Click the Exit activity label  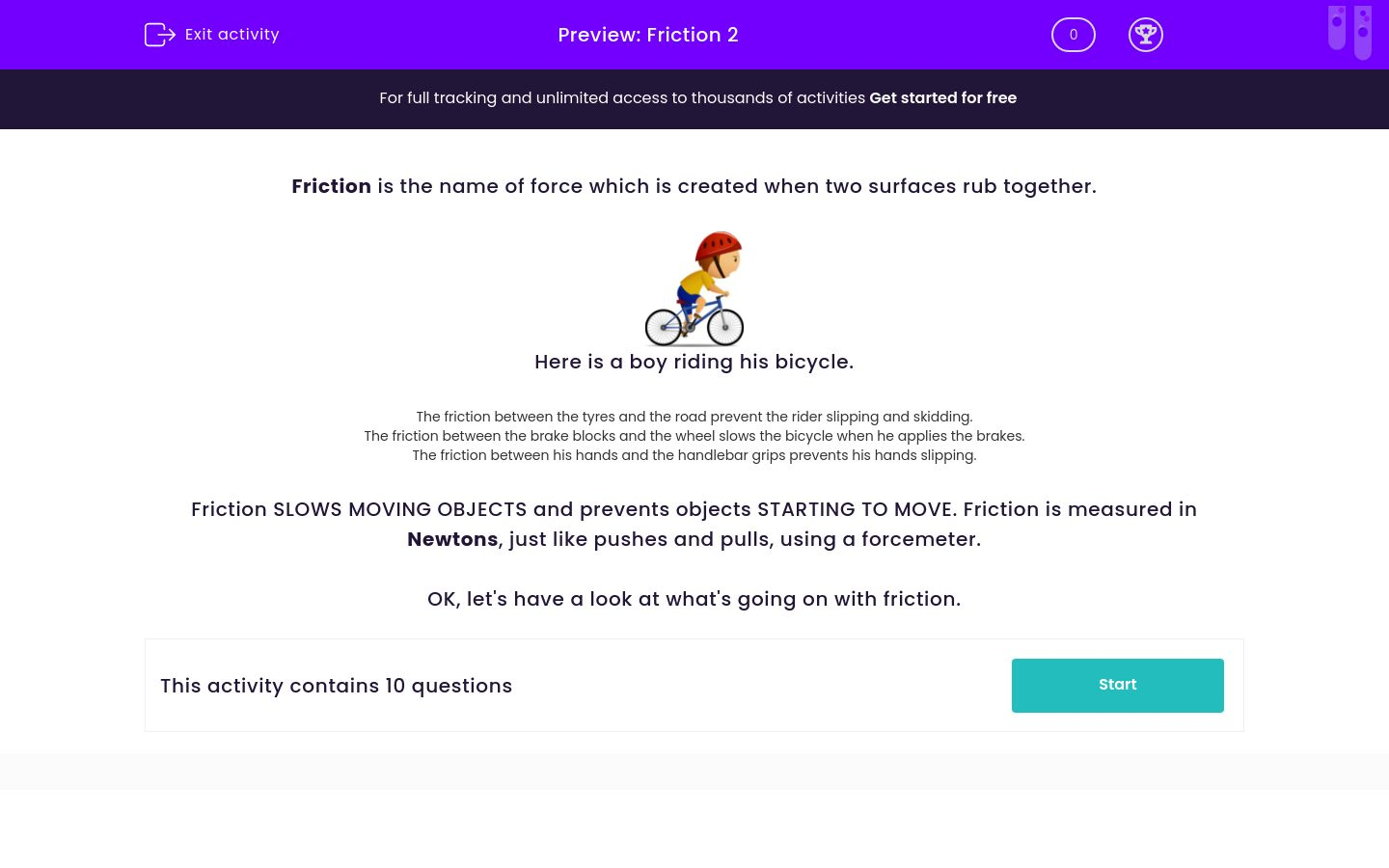[231, 35]
